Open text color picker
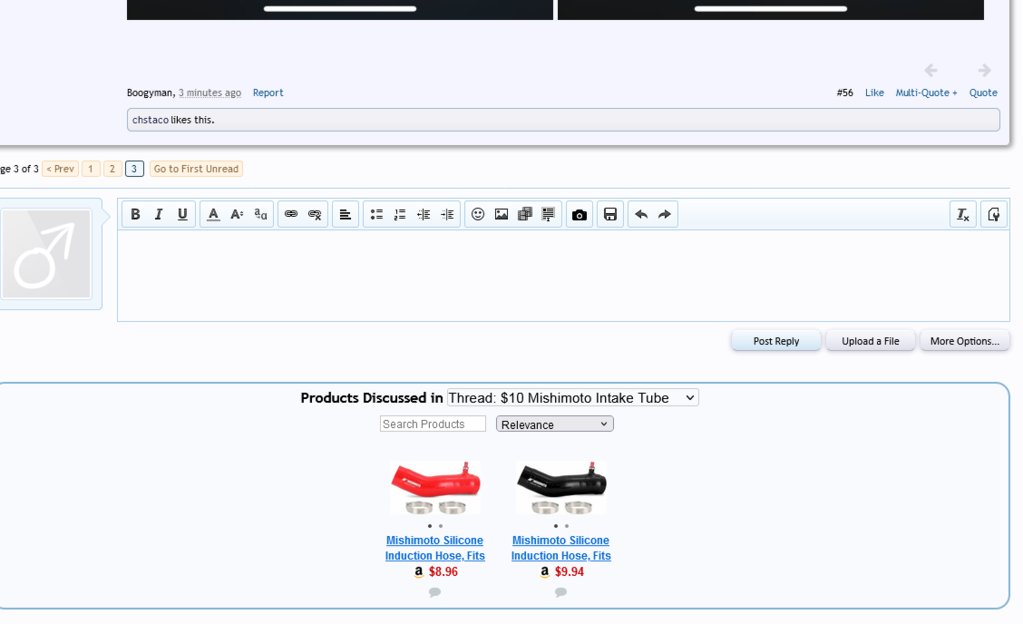The width and height of the screenshot is (1023, 624). tap(213, 214)
